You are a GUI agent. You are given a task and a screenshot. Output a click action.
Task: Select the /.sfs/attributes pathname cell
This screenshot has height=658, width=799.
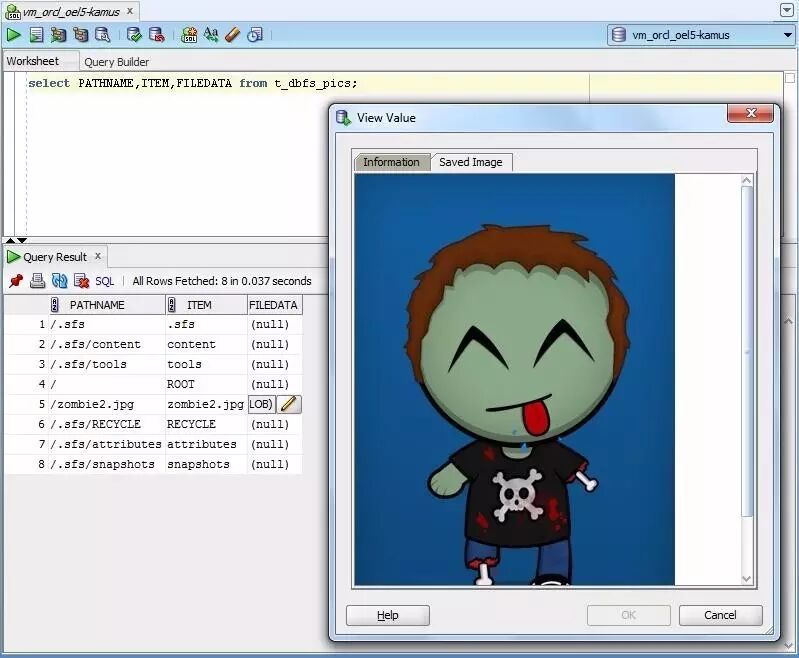[x=107, y=444]
